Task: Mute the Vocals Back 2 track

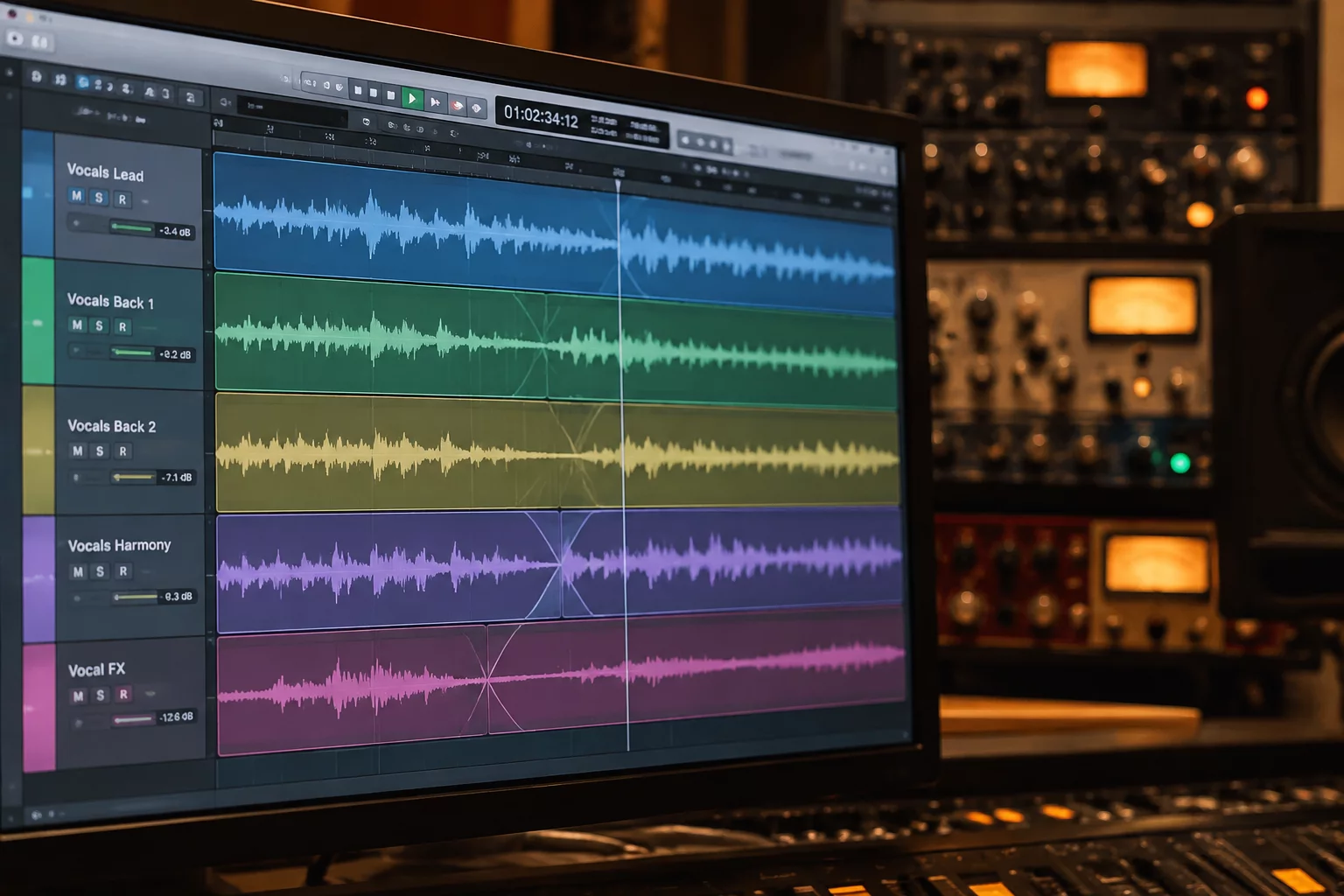Action: coord(78,451)
